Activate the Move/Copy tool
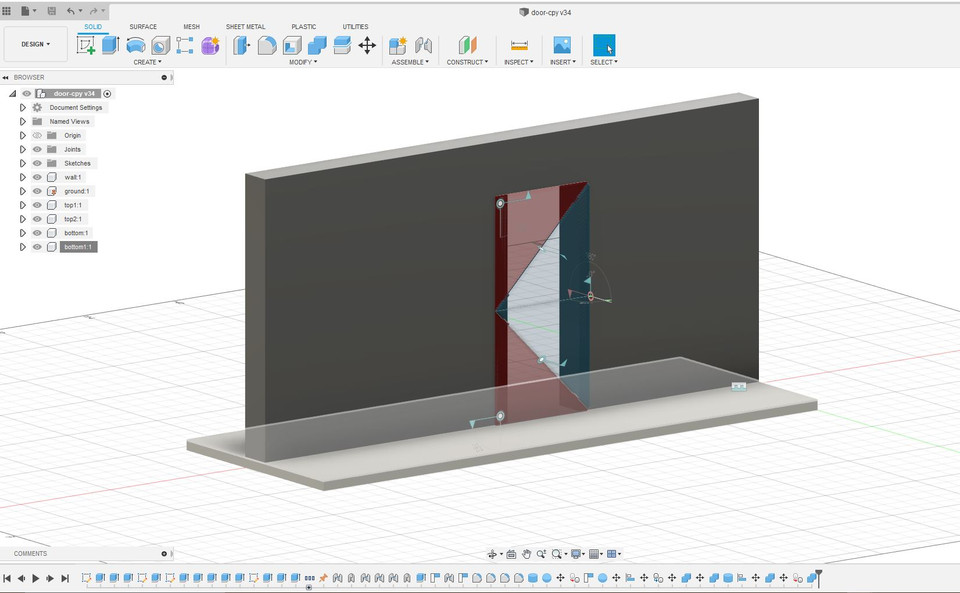This screenshot has height=593, width=960. (367, 45)
